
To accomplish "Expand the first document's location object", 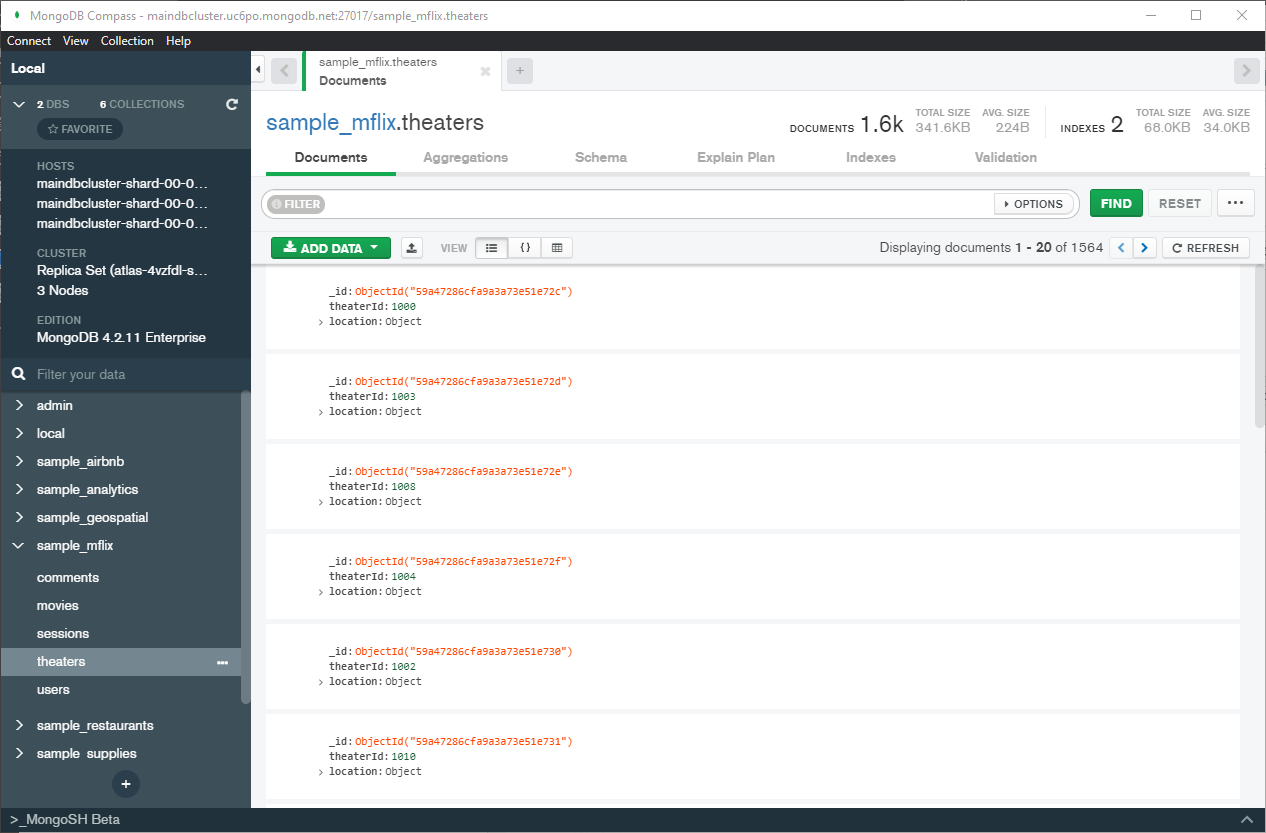I will [x=320, y=321].
